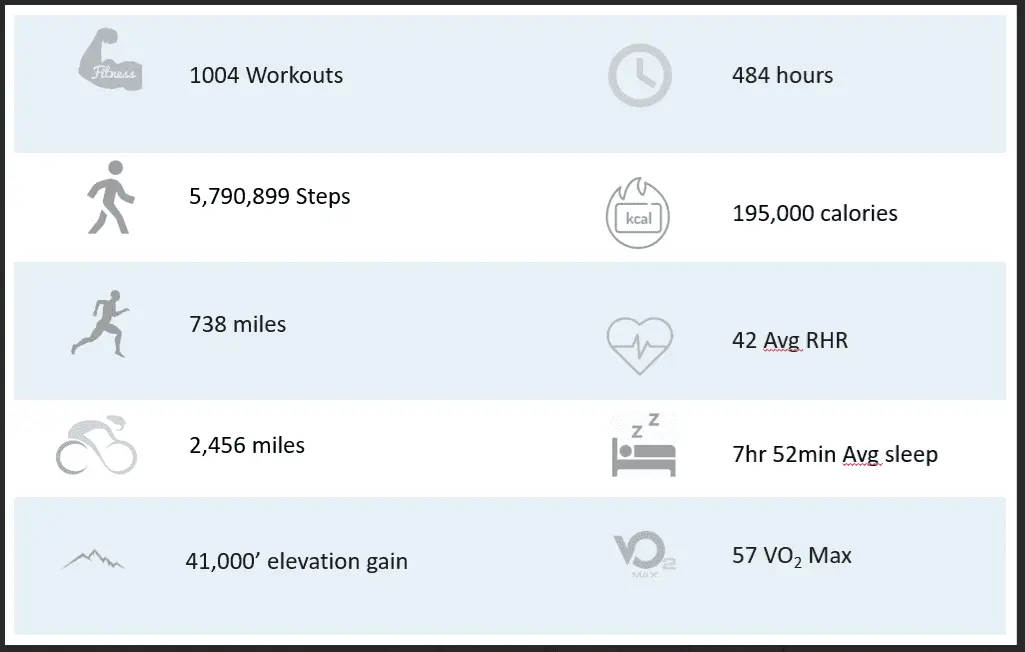Select the '2,456 miles' cycling distance
This screenshot has width=1025, height=652.
[247, 445]
